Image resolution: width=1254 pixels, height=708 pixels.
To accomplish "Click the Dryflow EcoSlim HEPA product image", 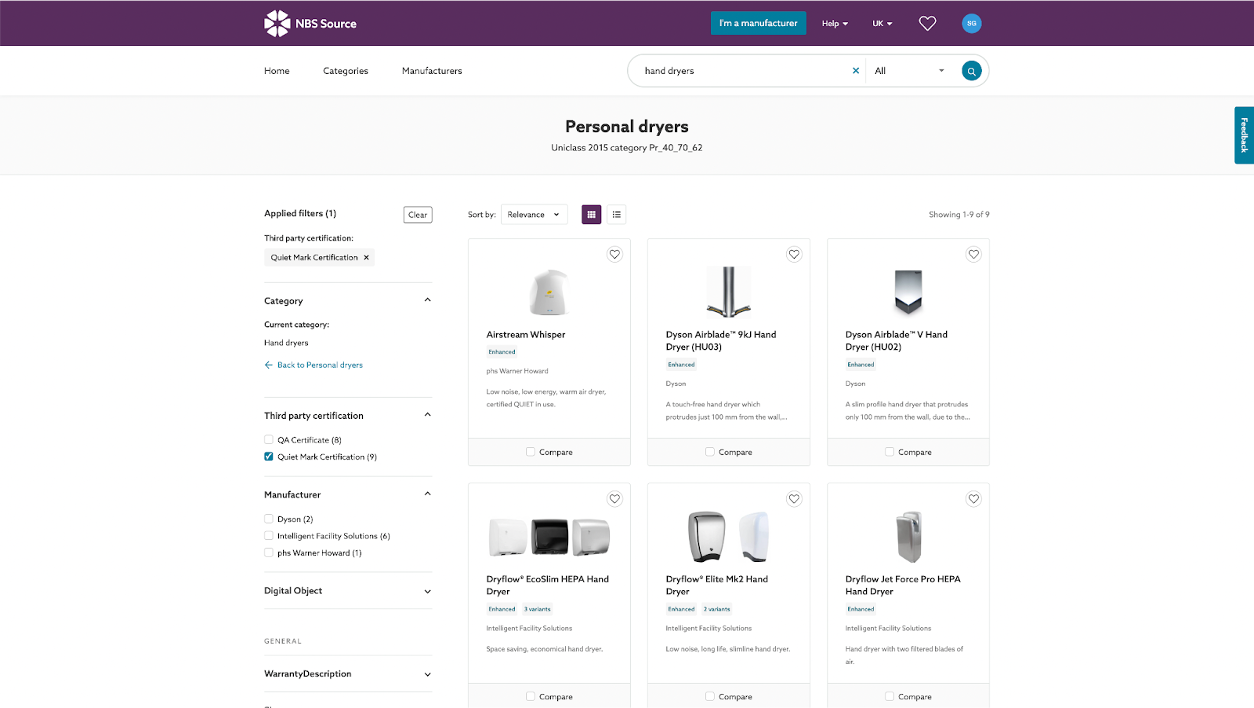I will point(549,537).
